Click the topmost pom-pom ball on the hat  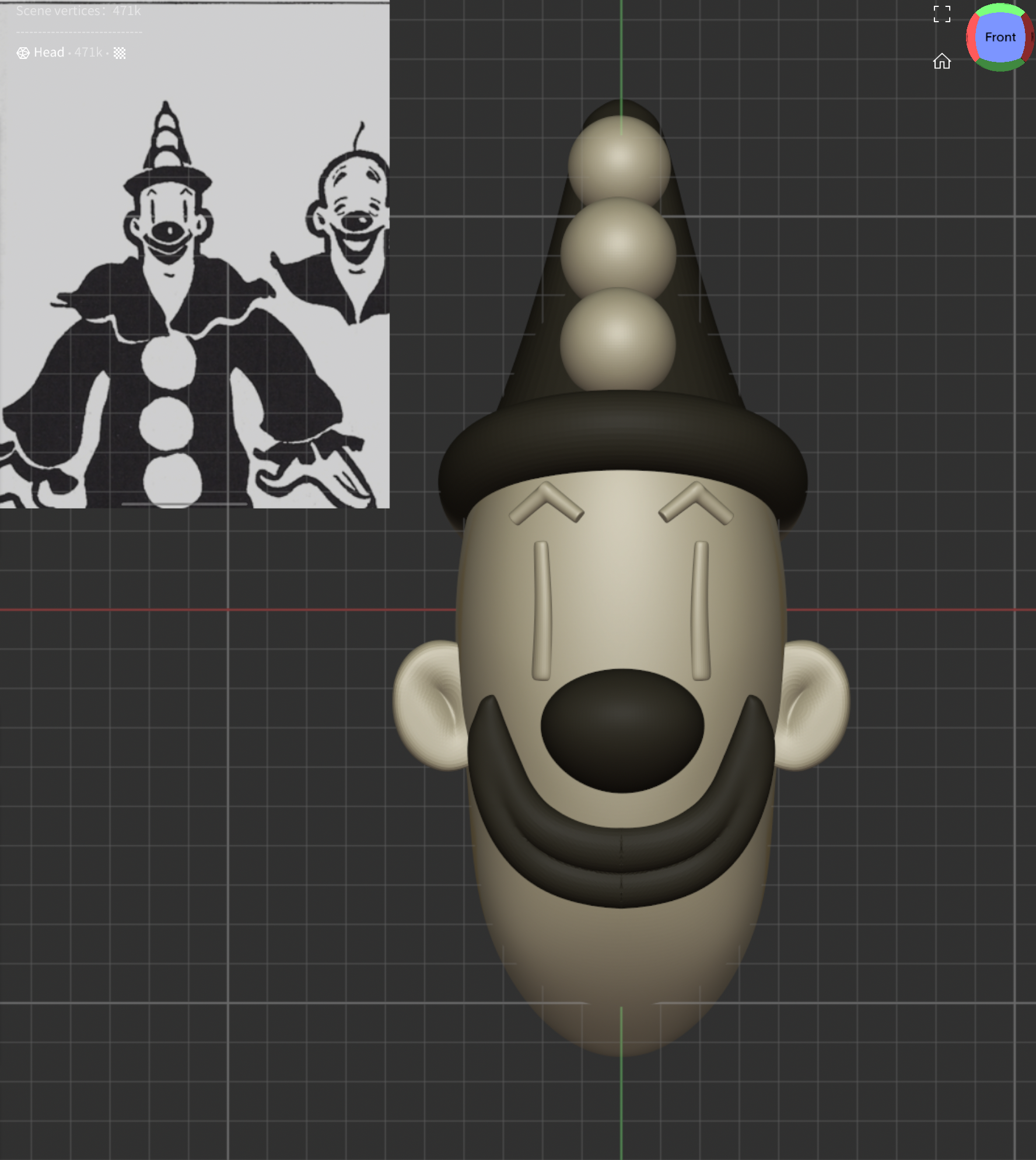tap(619, 157)
